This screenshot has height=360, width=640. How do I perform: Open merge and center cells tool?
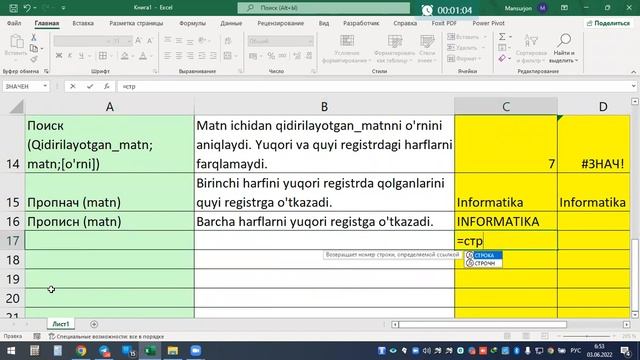(x=228, y=56)
